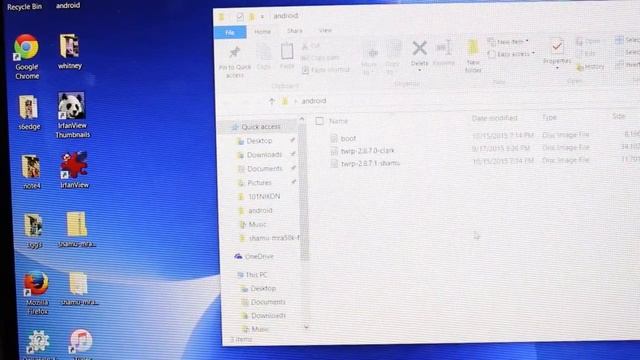This screenshot has width=640, height=360.
Task: Open Google Chrome desktop shortcut
Action: (27, 57)
